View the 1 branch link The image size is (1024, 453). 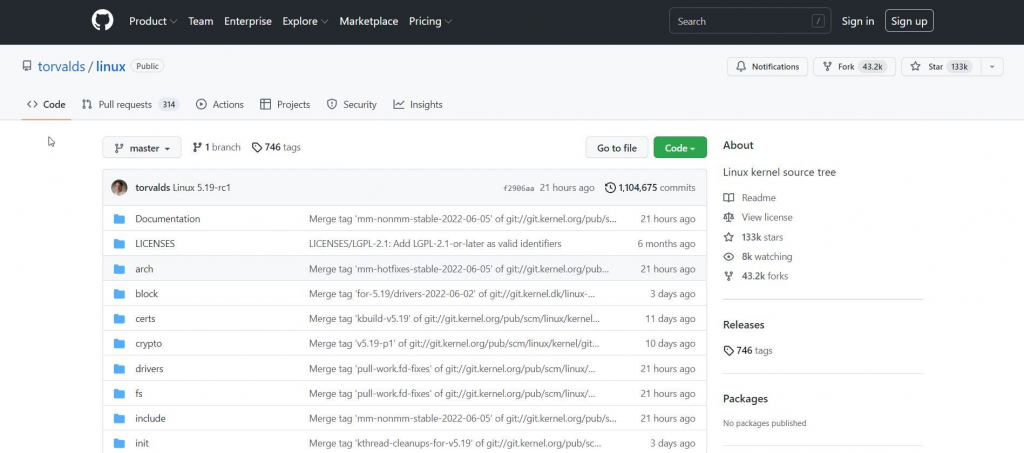coord(216,148)
